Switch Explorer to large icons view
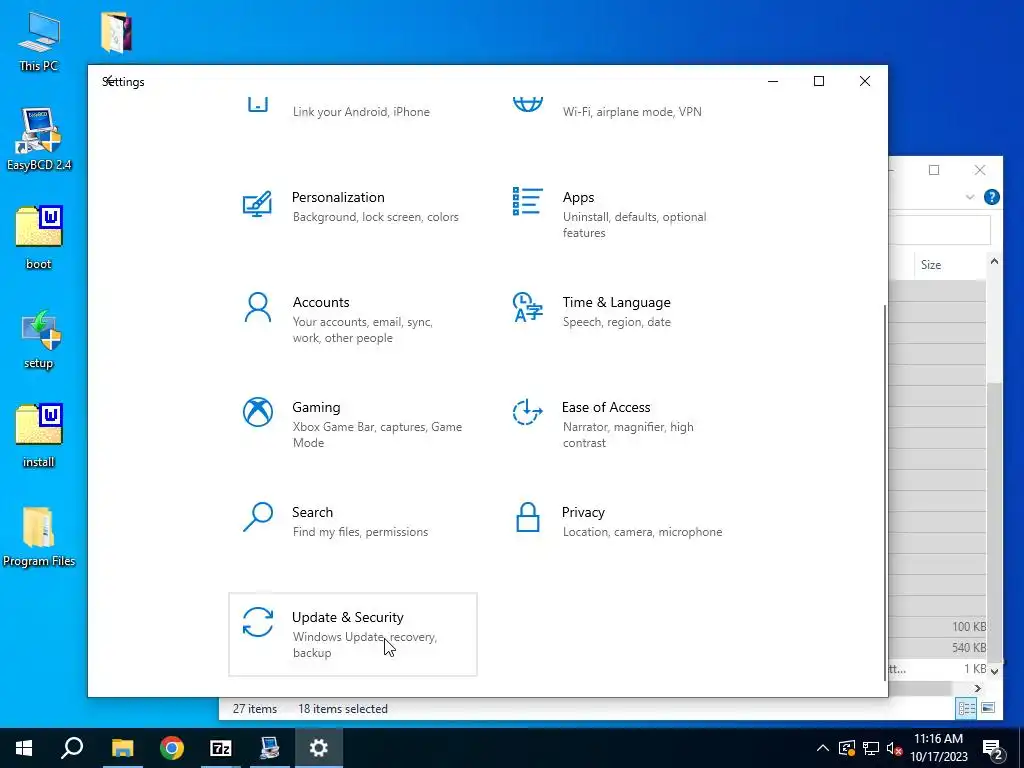Screen dimensions: 1024x768 [988, 708]
